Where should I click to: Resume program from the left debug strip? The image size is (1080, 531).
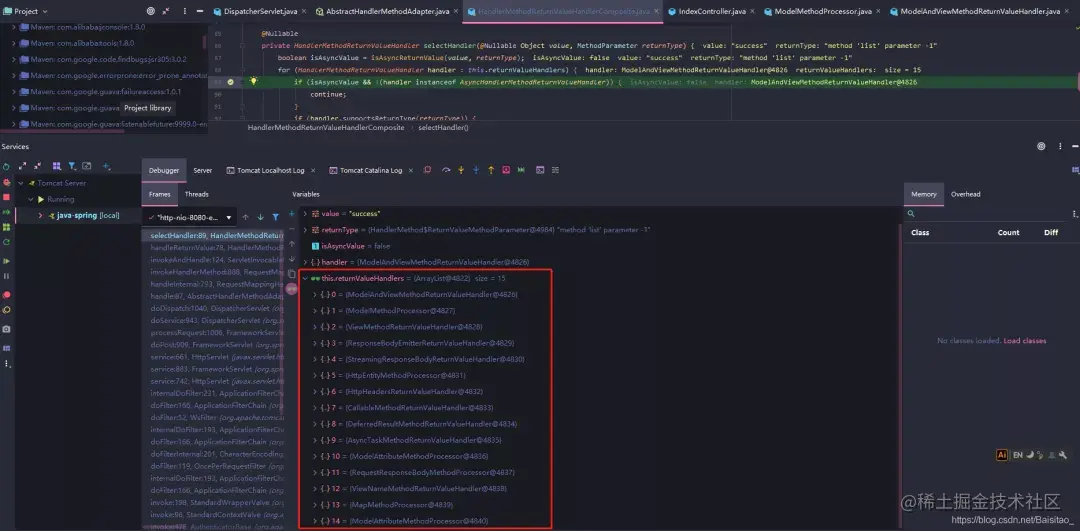click(6, 261)
